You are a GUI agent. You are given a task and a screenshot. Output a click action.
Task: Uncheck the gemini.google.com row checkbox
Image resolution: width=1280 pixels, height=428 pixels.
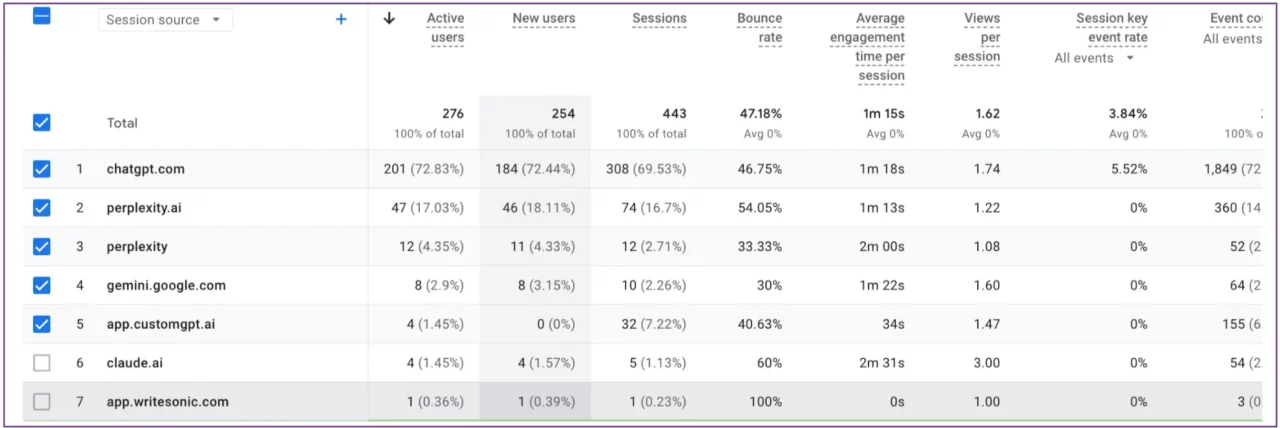coord(42,285)
